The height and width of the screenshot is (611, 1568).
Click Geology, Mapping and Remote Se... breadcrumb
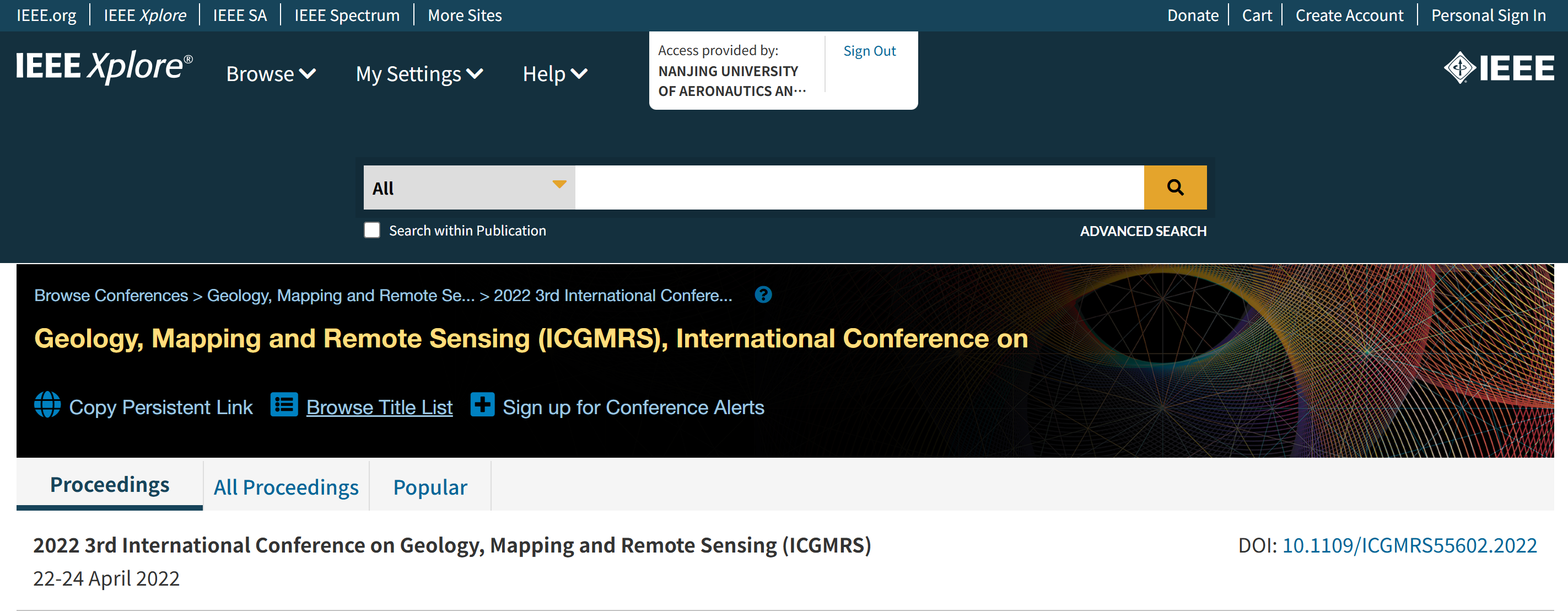click(340, 296)
